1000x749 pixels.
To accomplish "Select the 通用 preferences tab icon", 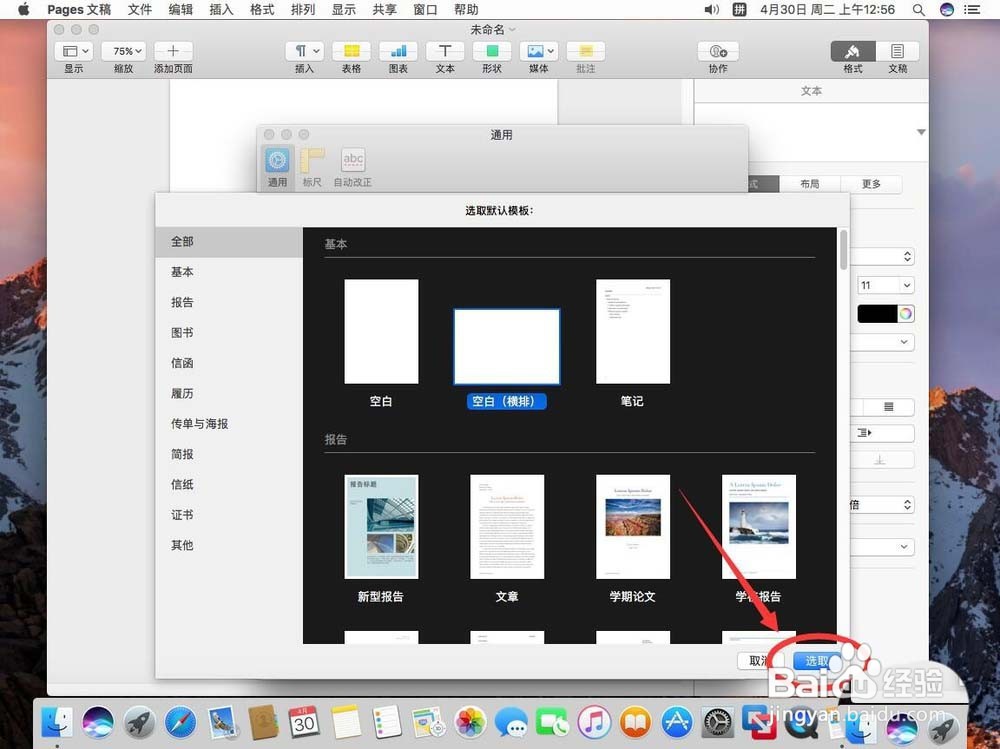I will 277,160.
